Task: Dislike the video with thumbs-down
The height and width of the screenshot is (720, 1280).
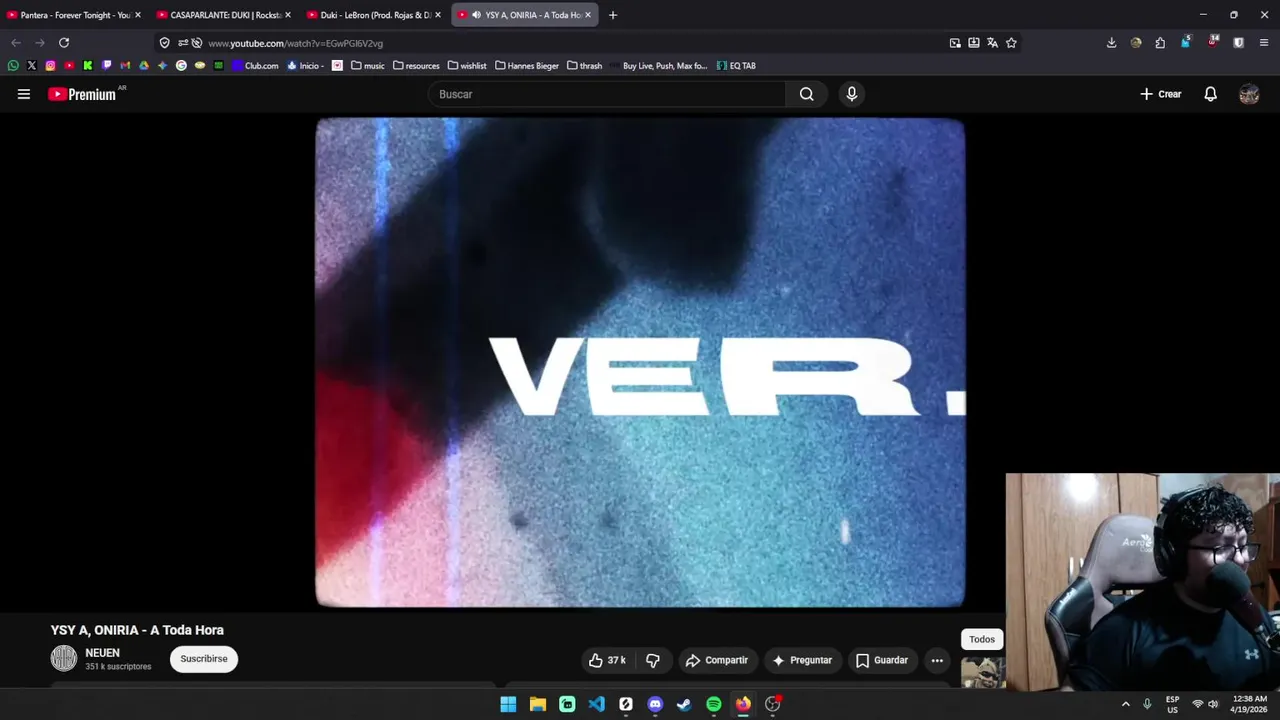Action: coord(653,660)
